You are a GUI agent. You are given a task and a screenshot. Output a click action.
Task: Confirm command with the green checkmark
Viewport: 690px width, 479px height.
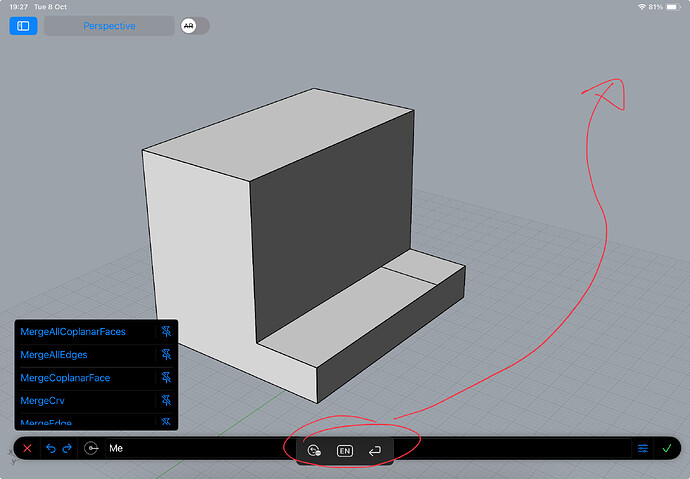click(x=667, y=448)
